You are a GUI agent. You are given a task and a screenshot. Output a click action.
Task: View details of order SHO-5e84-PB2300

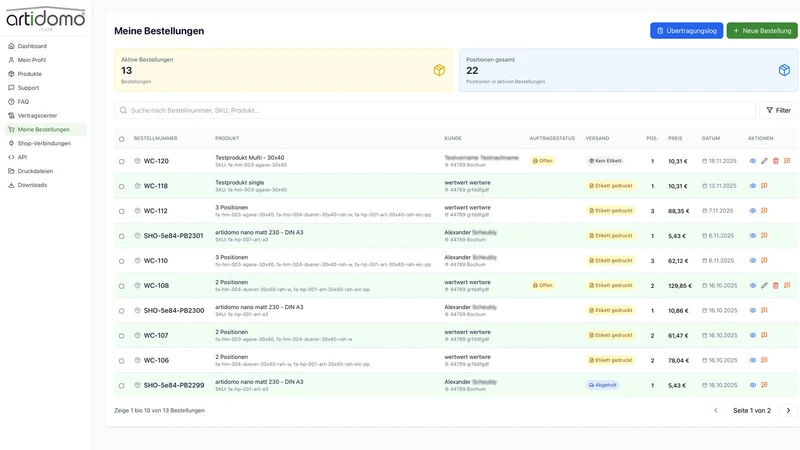coord(753,310)
